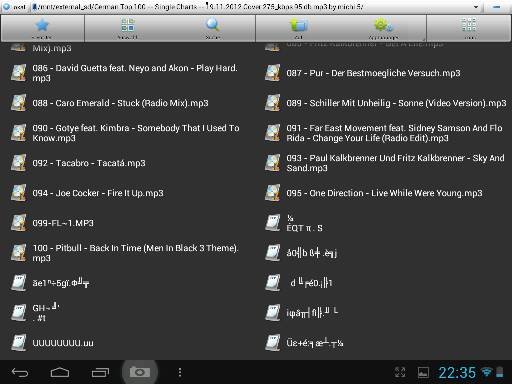The image size is (512, 384).
Task: Open the recent apps button
Action: [x=100, y=372]
